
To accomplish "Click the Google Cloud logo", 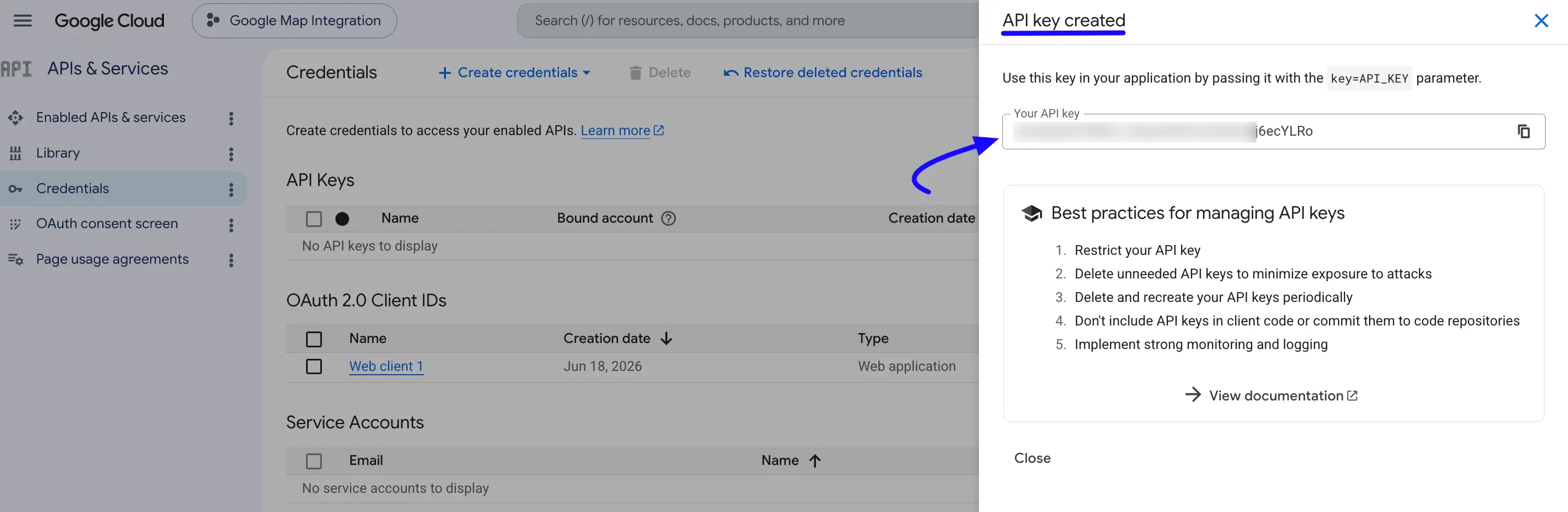I will pyautogui.click(x=109, y=21).
